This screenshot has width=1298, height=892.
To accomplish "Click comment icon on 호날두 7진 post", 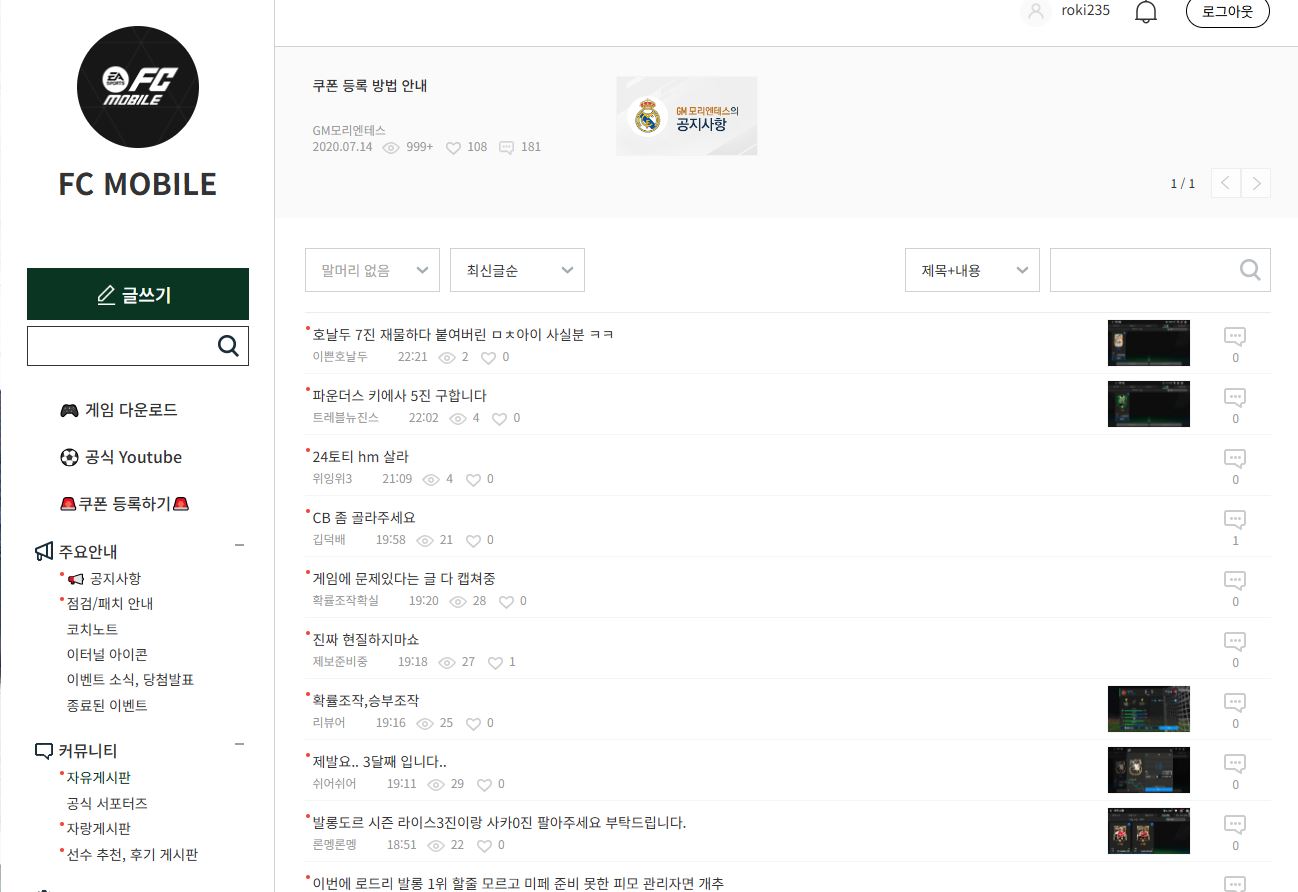I will [1235, 336].
